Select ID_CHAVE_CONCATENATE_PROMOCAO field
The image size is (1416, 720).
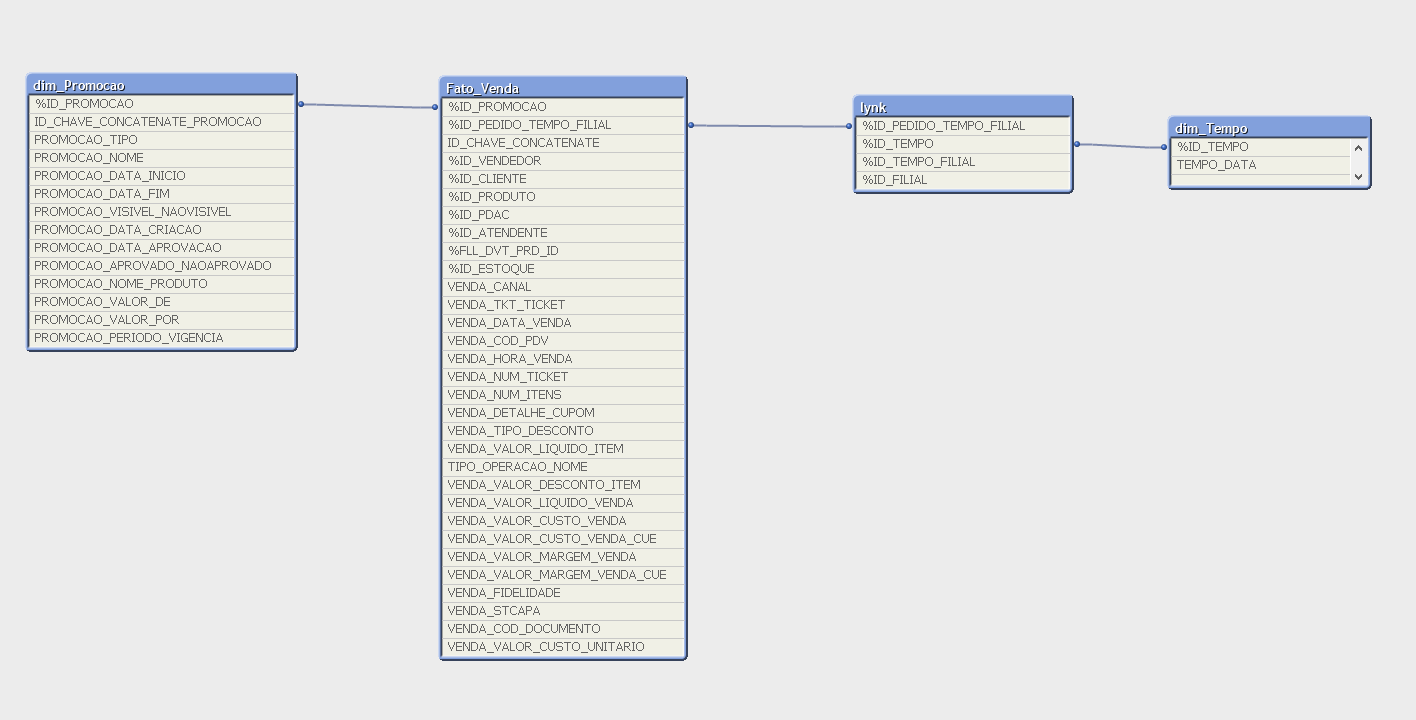coord(162,122)
